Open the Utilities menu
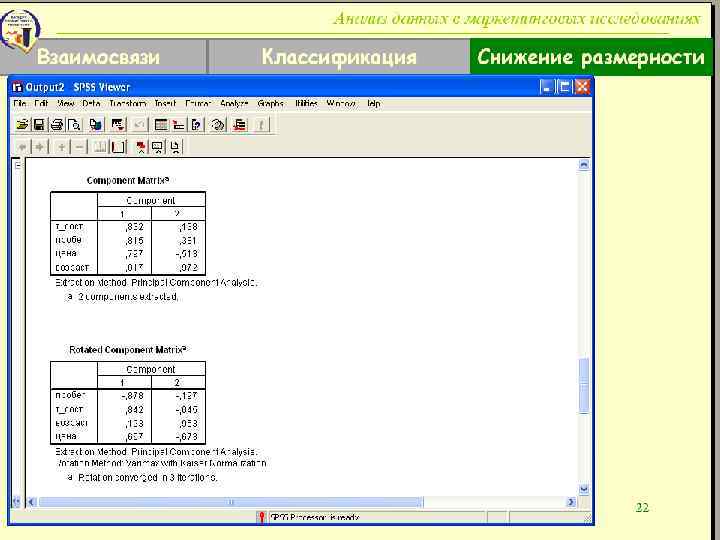 tap(306, 104)
